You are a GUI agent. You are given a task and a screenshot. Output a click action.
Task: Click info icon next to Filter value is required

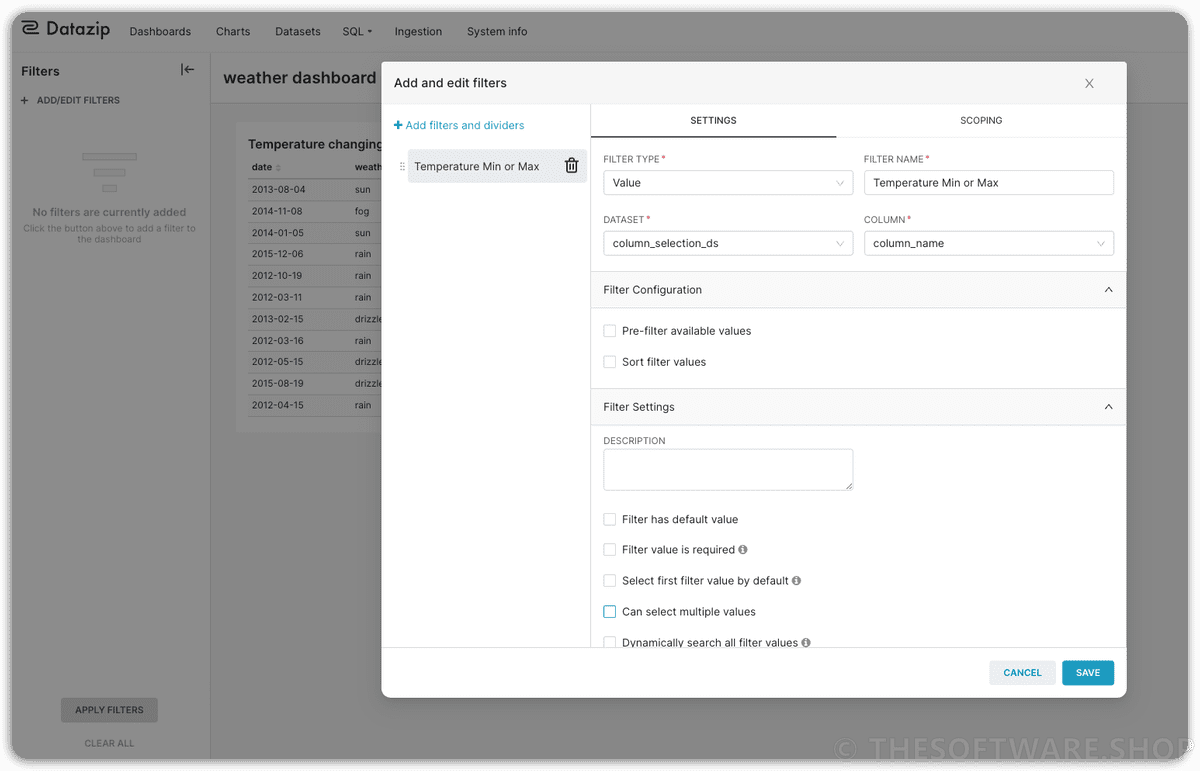pos(743,550)
